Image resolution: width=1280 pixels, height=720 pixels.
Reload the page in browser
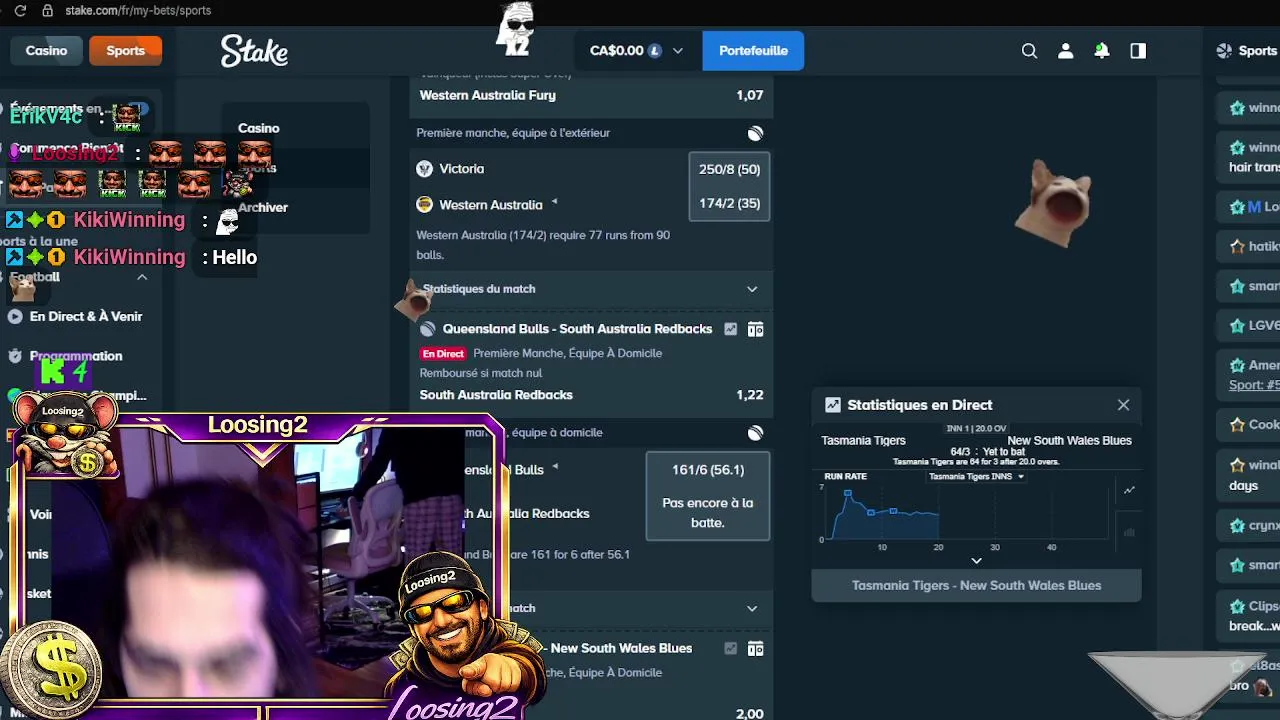20,10
